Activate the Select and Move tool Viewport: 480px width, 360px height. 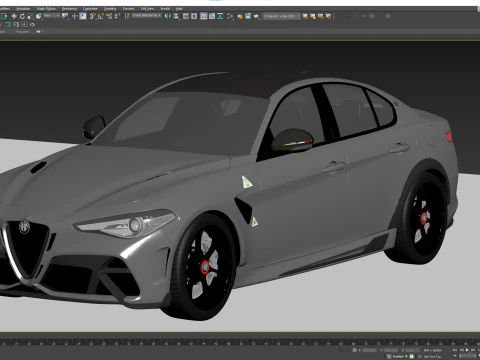coord(14,16)
